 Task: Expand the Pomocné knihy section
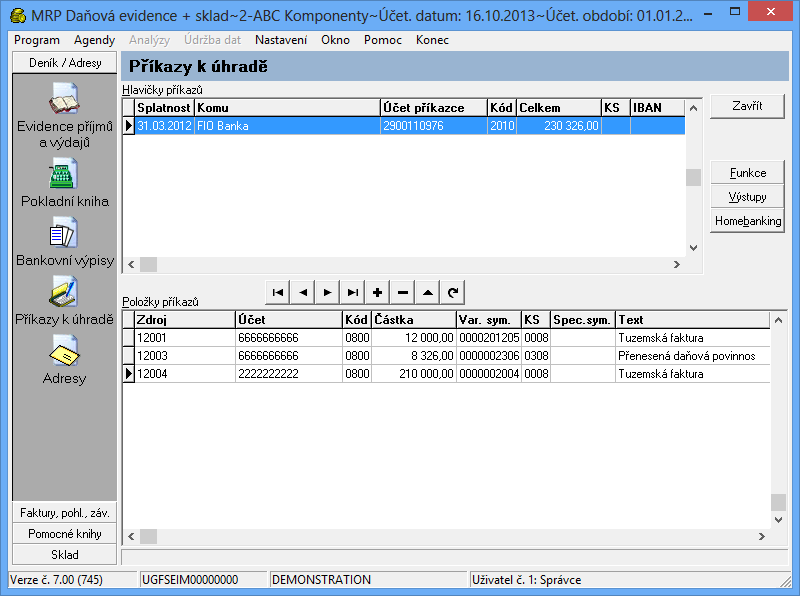tap(65, 534)
